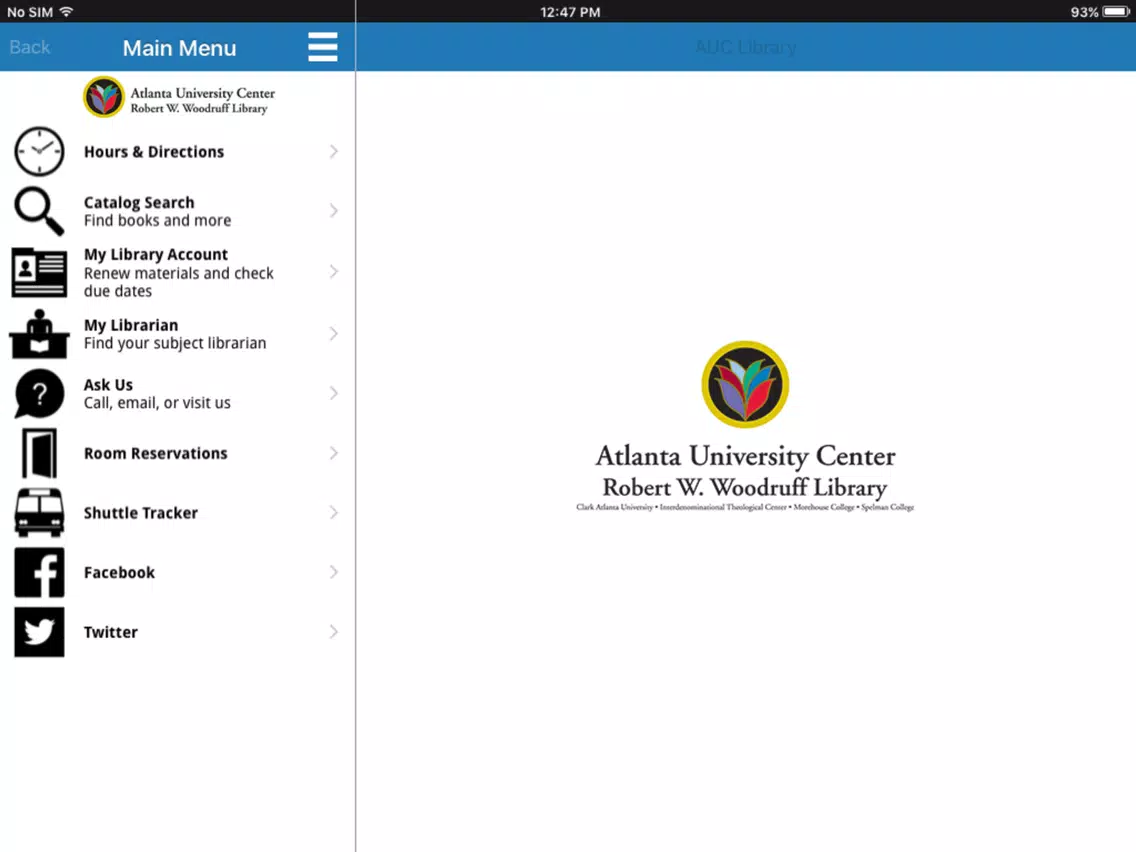Viewport: 1136px width, 852px height.
Task: Tap 'Renew materials and check due dates' text
Action: click(178, 282)
